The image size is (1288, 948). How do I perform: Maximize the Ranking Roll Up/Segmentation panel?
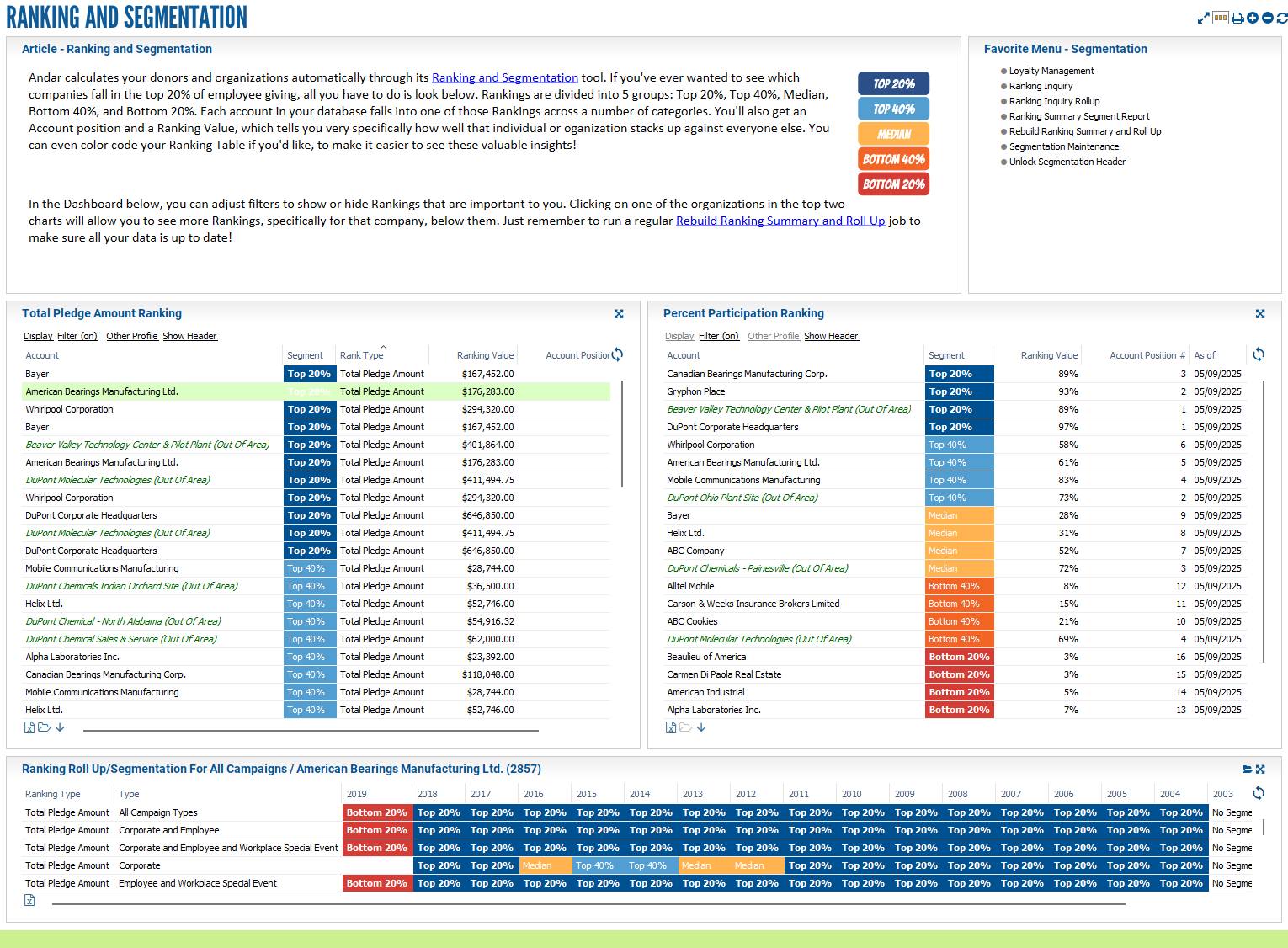pyautogui.click(x=1260, y=770)
